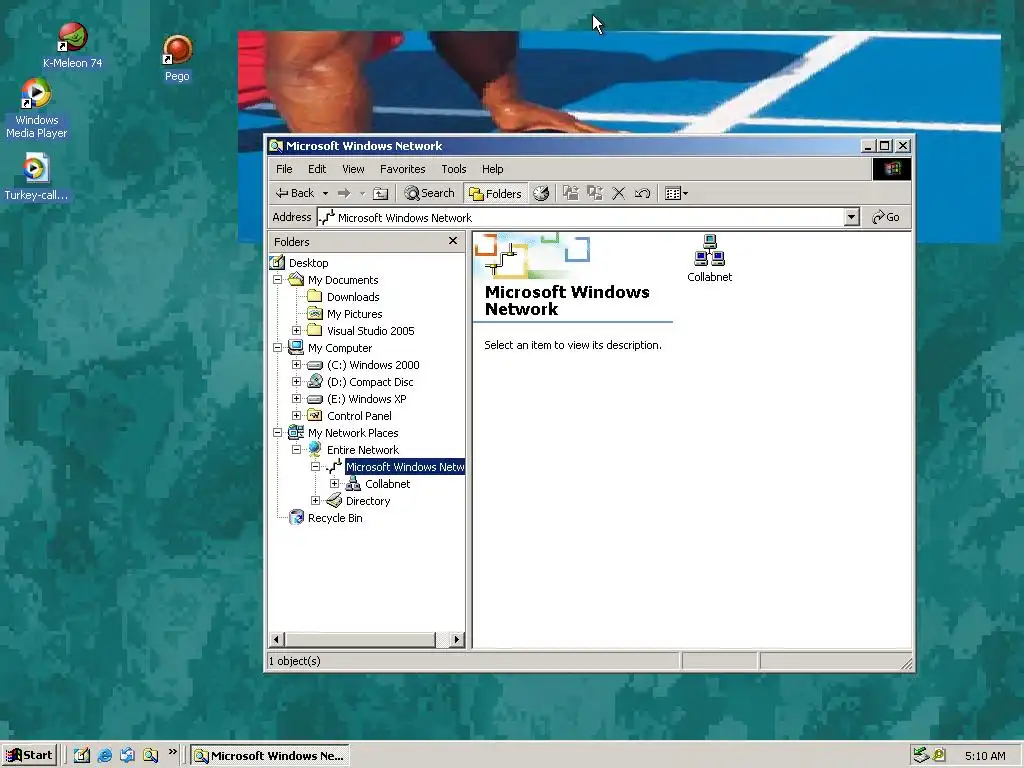Expand the Control Panel node
The width and height of the screenshot is (1024, 768).
pos(296,415)
